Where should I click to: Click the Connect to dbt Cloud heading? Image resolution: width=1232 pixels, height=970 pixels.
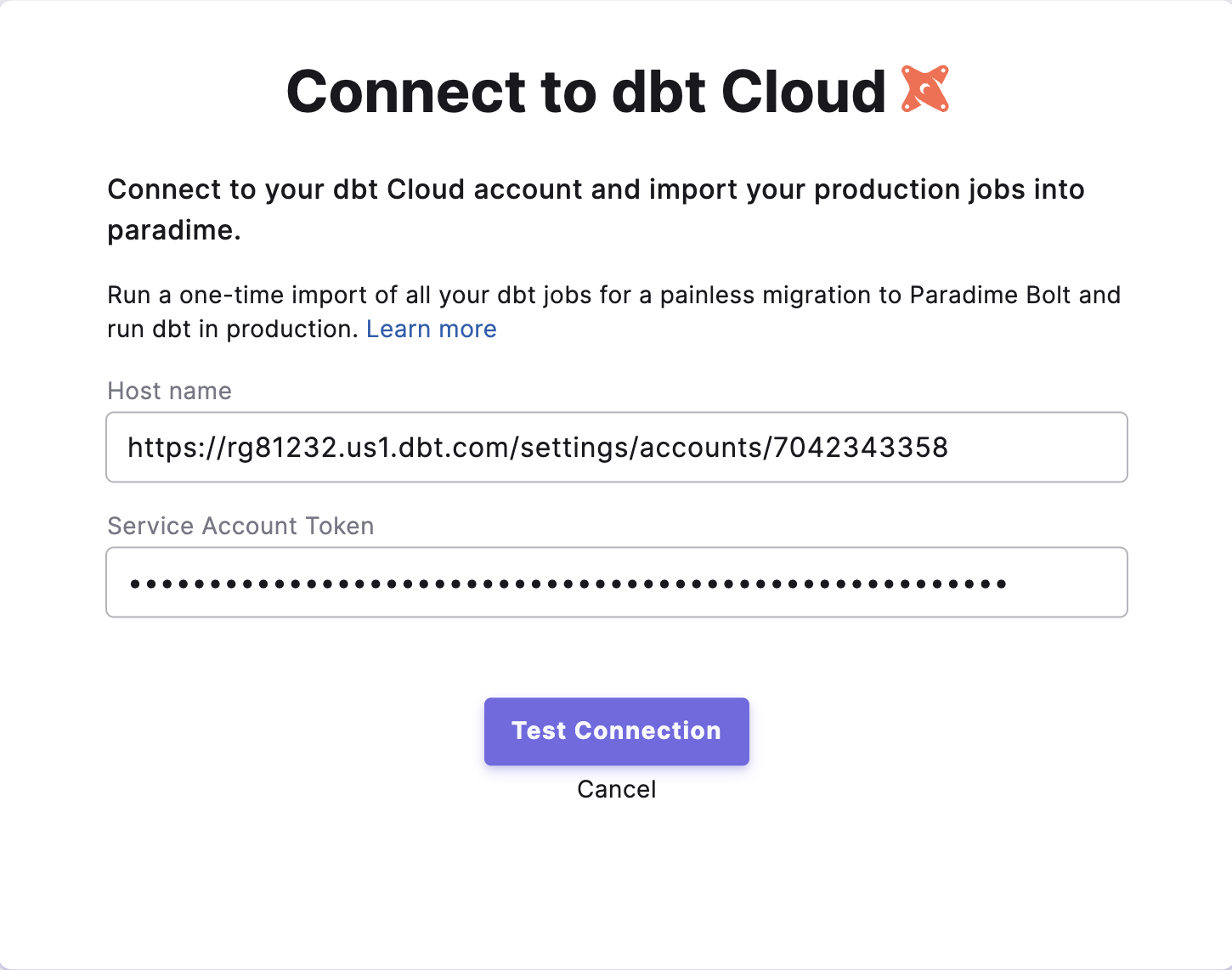[585, 91]
